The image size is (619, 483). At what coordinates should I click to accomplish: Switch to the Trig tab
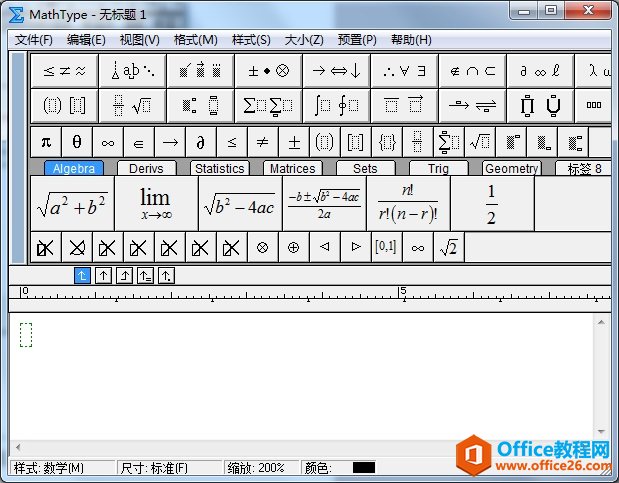tap(438, 169)
